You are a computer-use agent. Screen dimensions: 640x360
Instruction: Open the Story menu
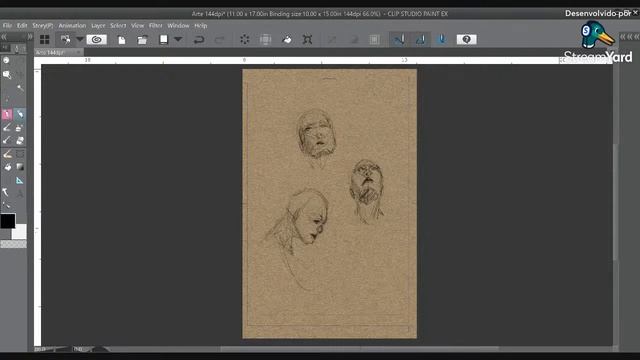tap(43, 25)
